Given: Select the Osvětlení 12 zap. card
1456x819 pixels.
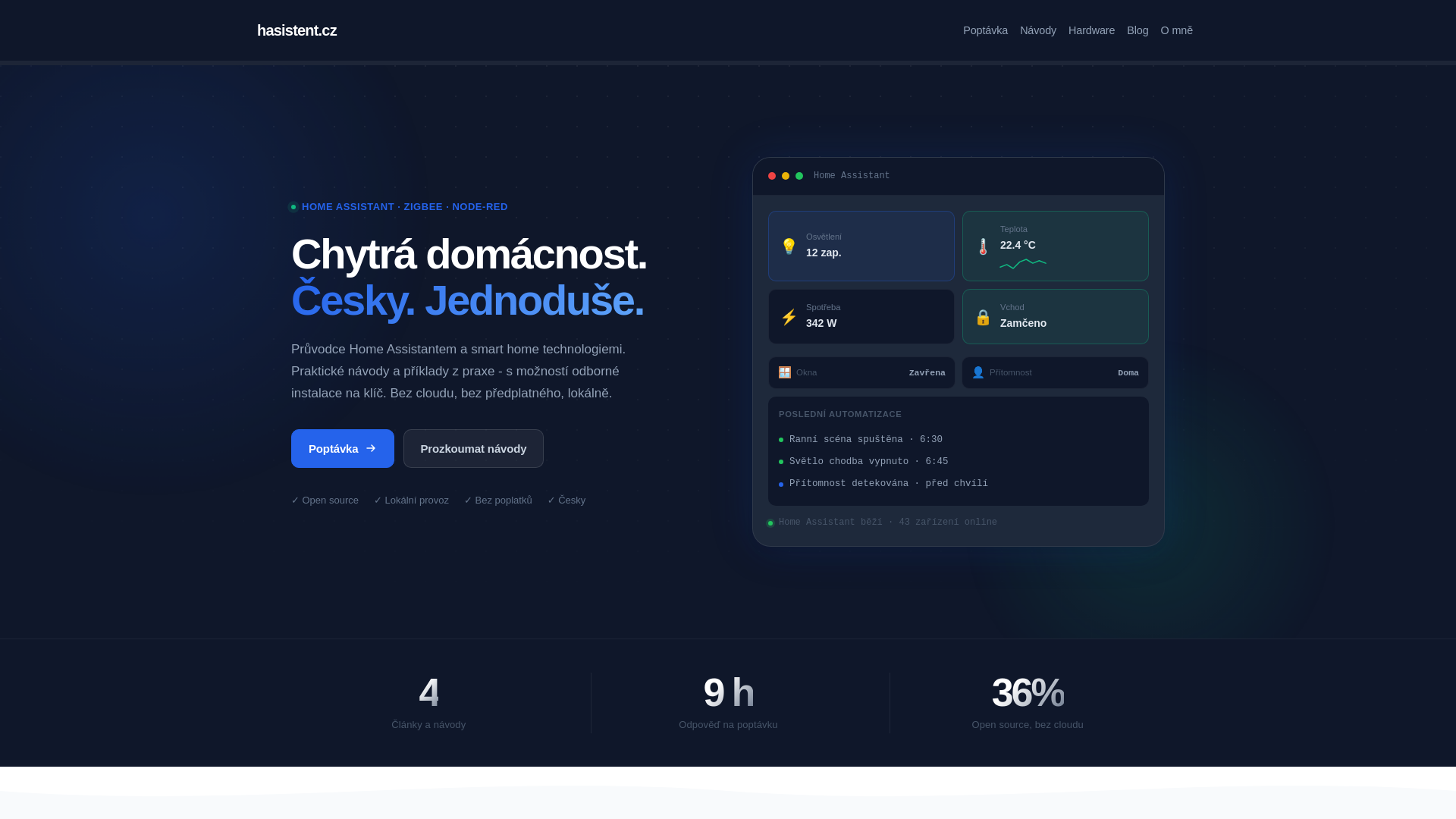Looking at the screenshot, I should [x=861, y=246].
